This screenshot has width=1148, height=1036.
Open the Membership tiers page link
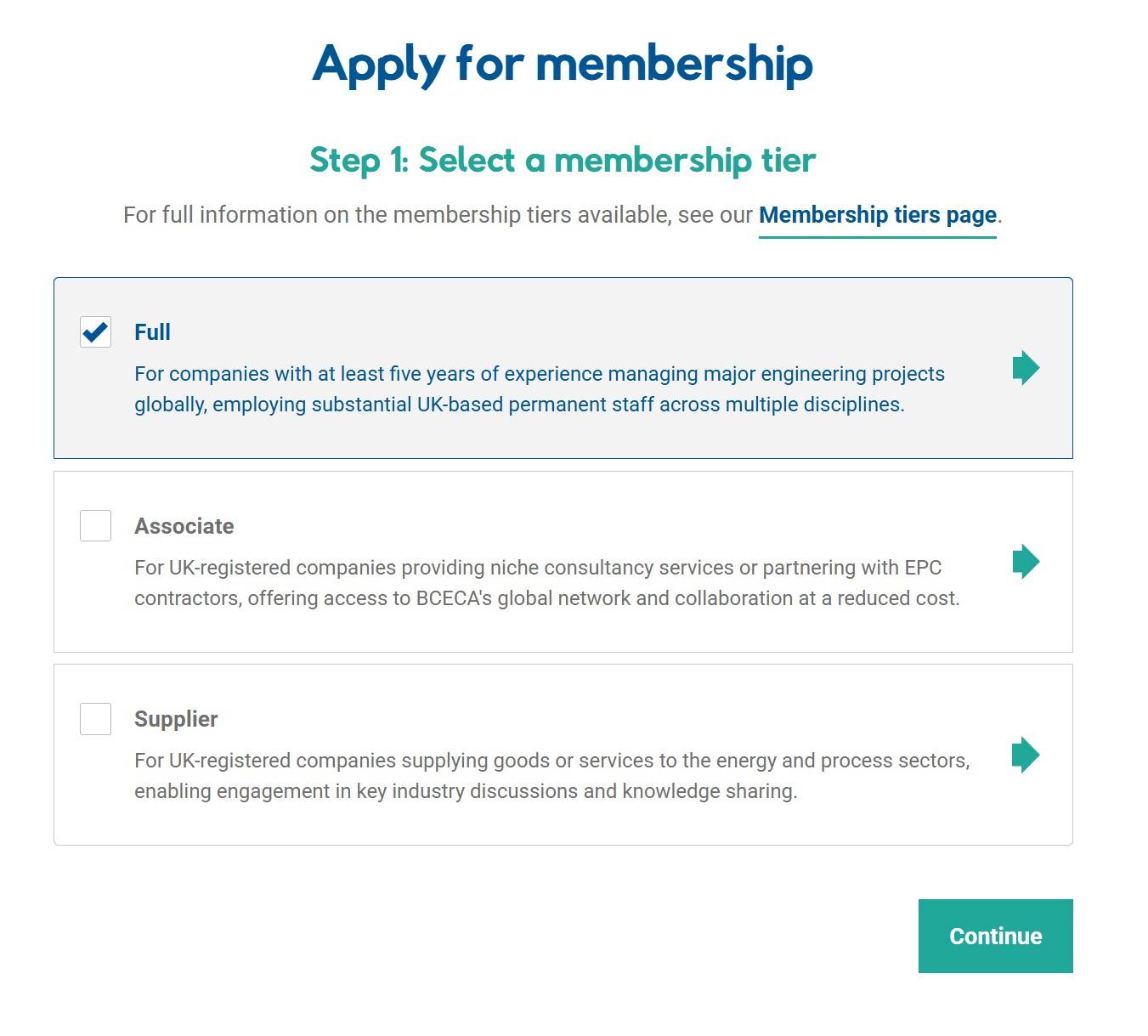click(877, 215)
